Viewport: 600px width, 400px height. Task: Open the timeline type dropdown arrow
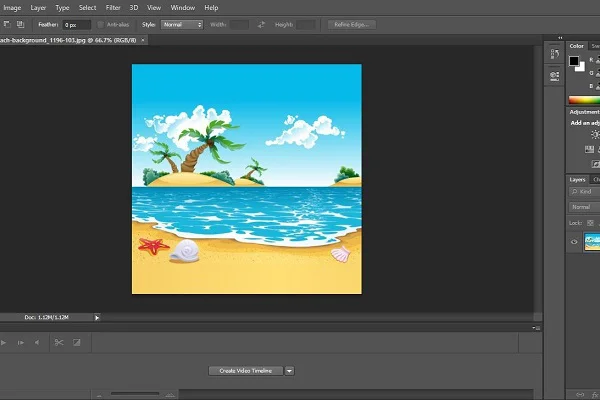coord(290,371)
